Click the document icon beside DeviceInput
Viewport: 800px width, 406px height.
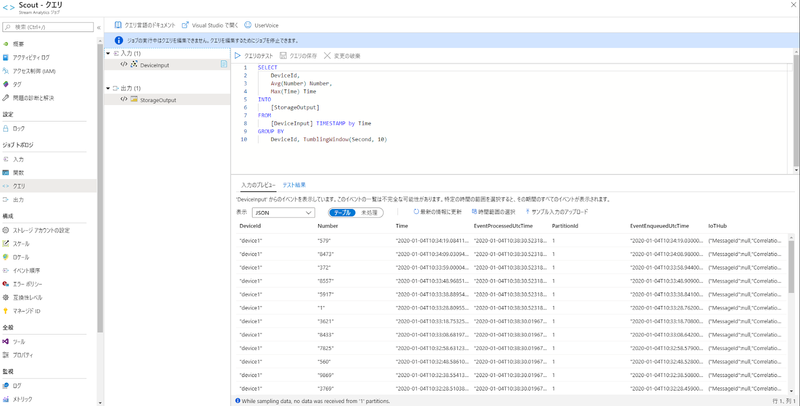pos(224,64)
